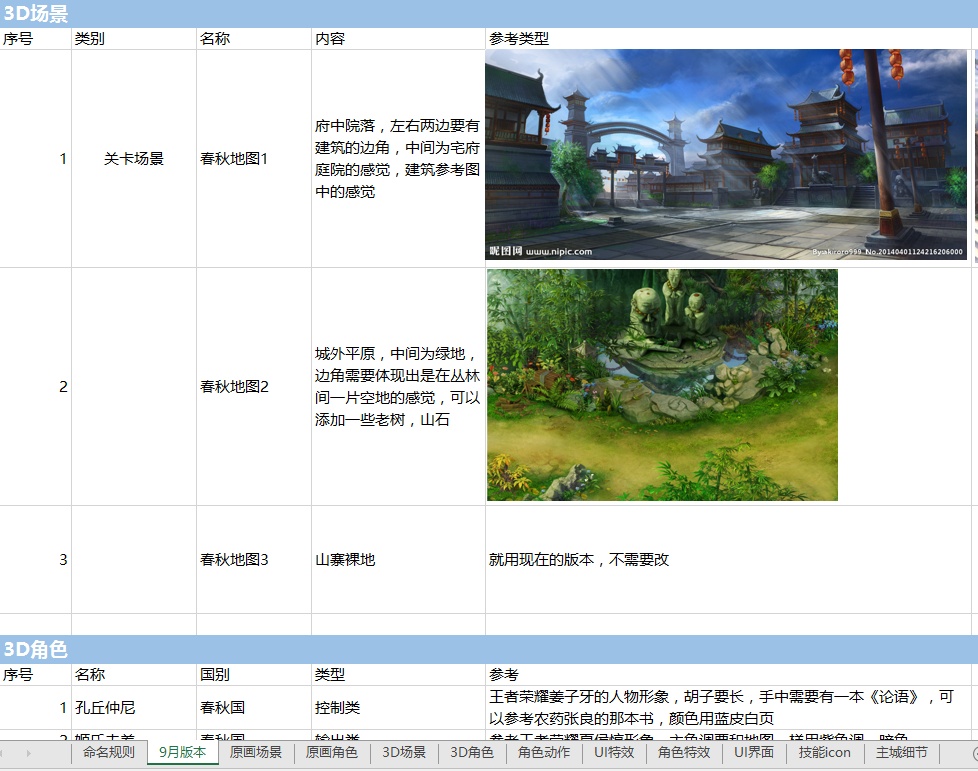
Task: Select the 9月版本 sheet tab
Action: pos(183,752)
